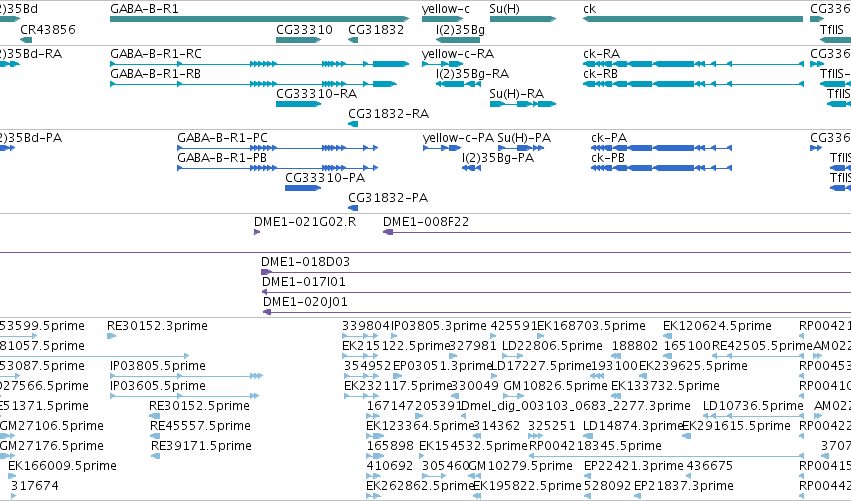Click the CG31832 gene label
This screenshot has width=851, height=501.
click(x=376, y=30)
